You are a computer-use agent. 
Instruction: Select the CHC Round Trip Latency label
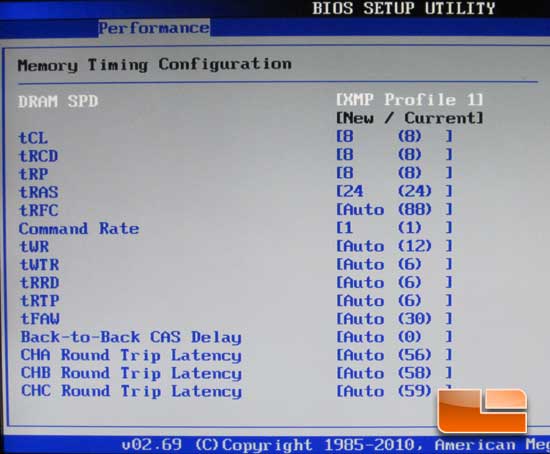pyautogui.click(x=132, y=391)
